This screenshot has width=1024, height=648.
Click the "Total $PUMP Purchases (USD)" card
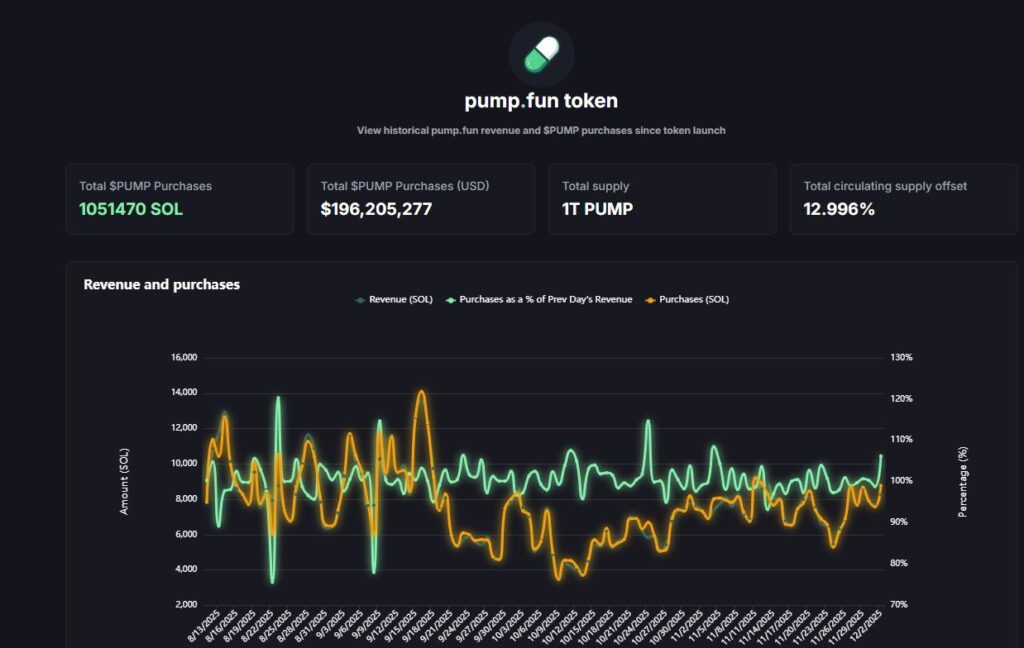(420, 198)
